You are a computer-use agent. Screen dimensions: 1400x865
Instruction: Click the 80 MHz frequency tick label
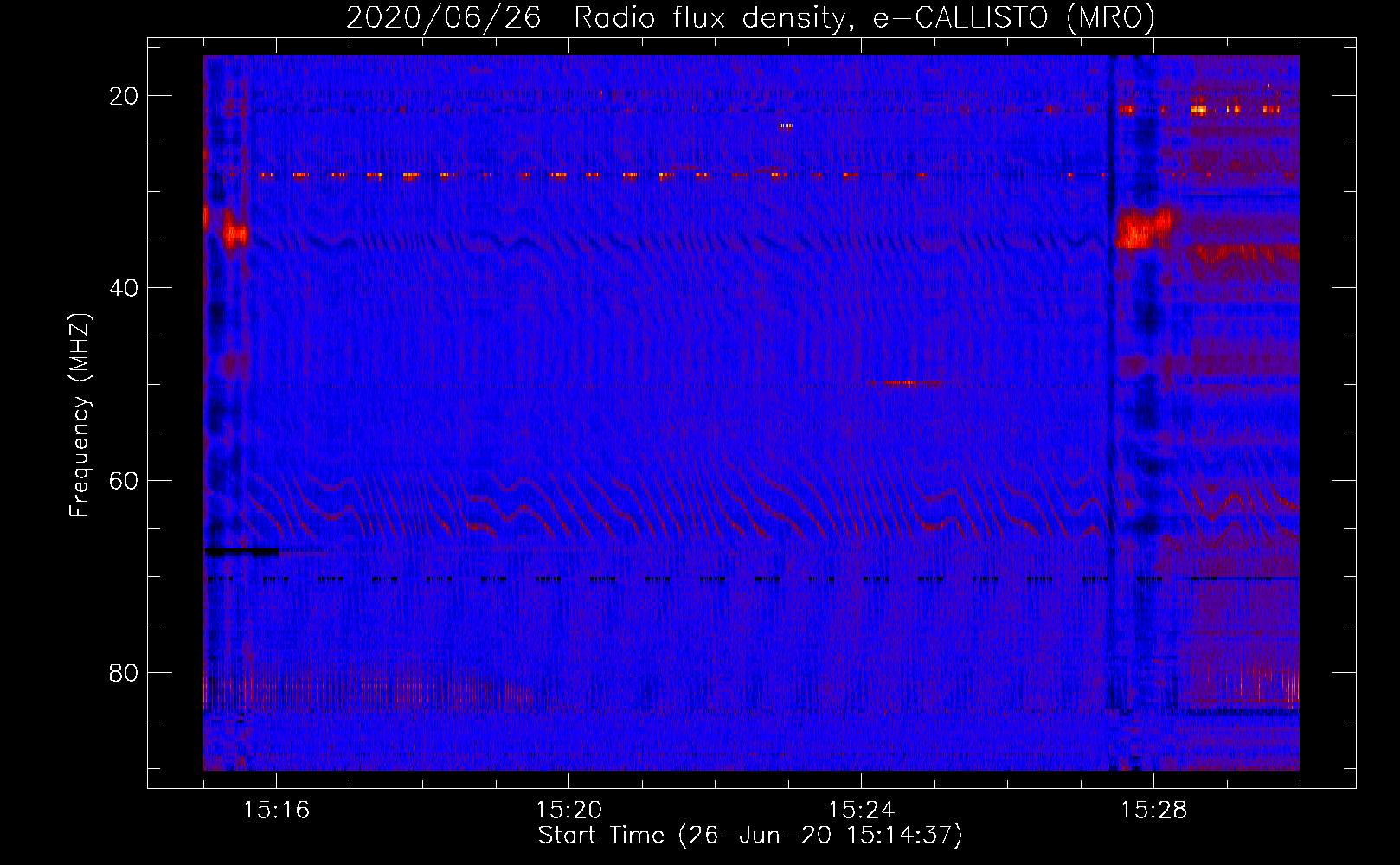124,673
